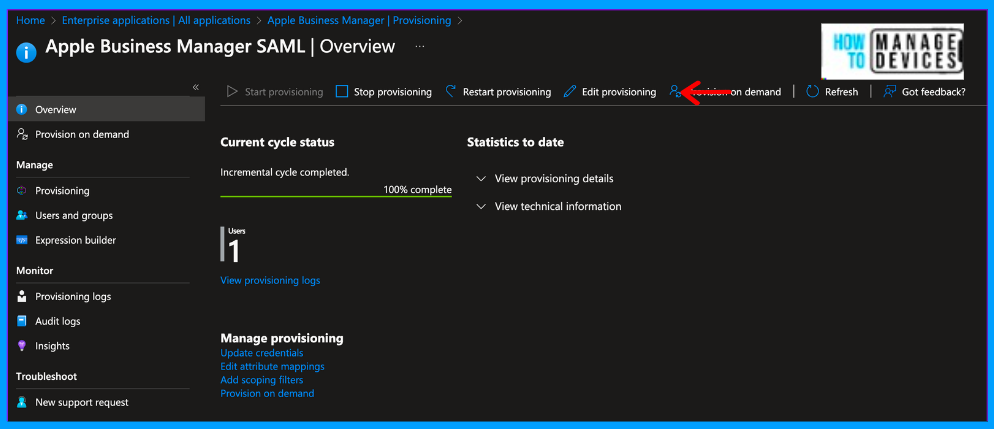This screenshot has height=429, width=994.
Task: Click the 'Current cycle status' heading
Action: click(x=277, y=143)
